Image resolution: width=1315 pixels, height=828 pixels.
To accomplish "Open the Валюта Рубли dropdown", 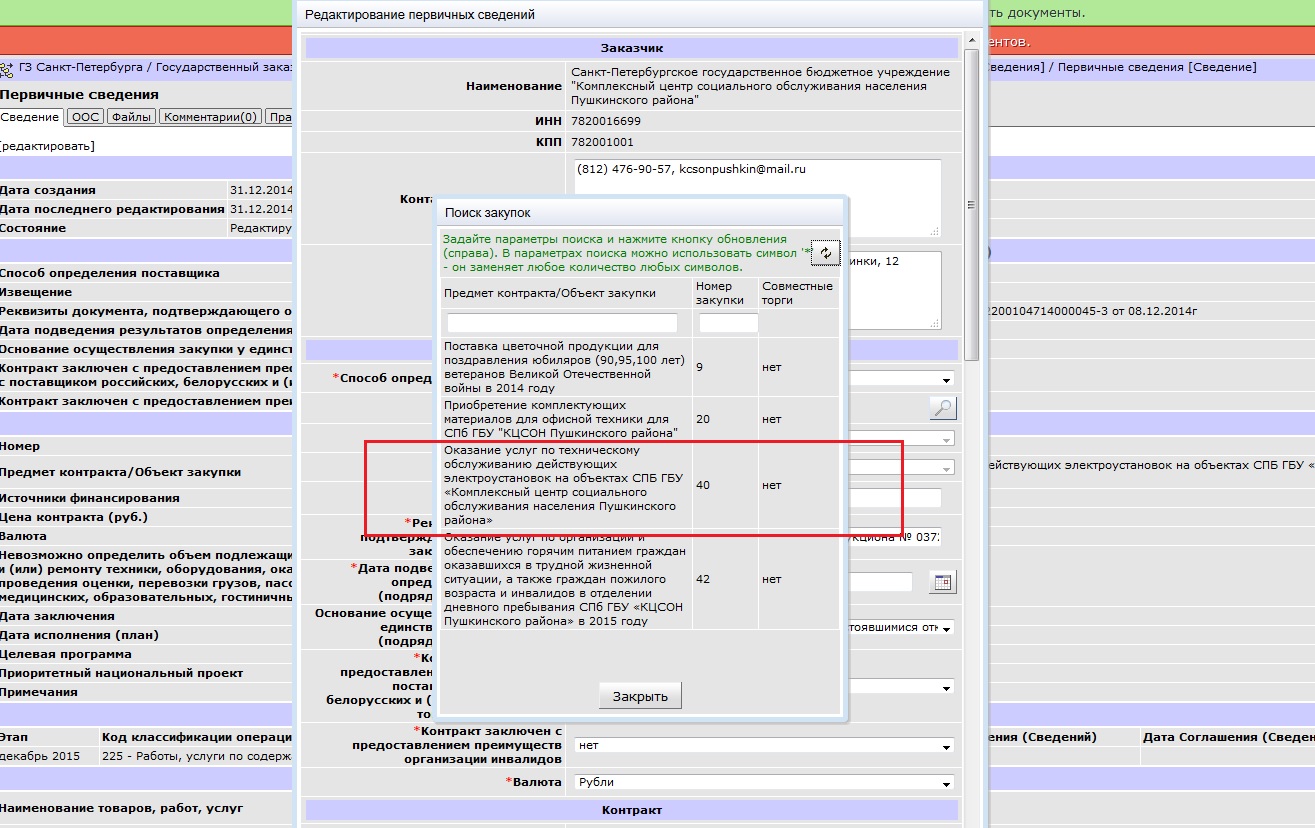I will click(764, 782).
